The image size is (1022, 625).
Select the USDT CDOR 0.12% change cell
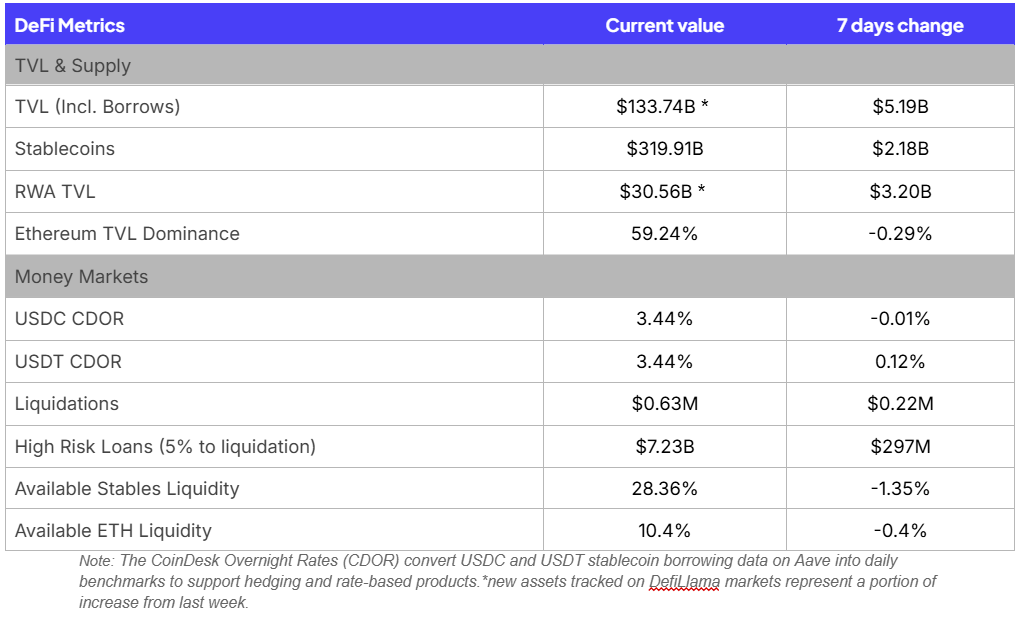900,361
